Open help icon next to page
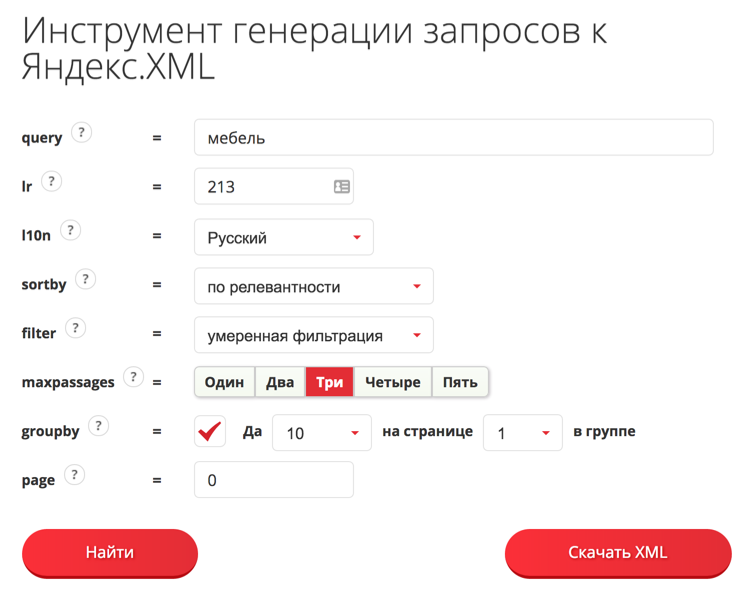The image size is (740, 591). tap(74, 475)
